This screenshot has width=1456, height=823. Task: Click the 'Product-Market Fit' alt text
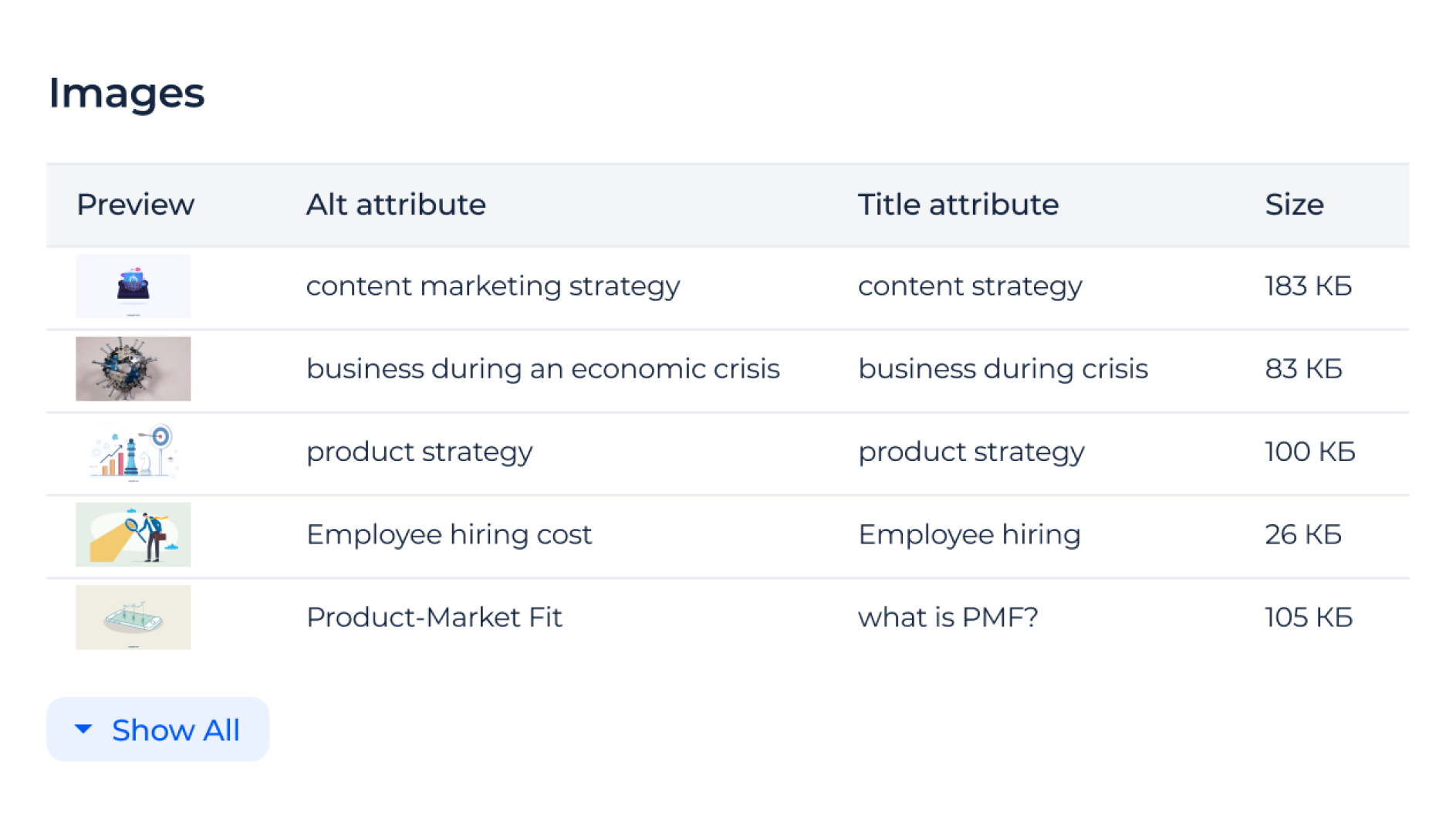(x=434, y=617)
